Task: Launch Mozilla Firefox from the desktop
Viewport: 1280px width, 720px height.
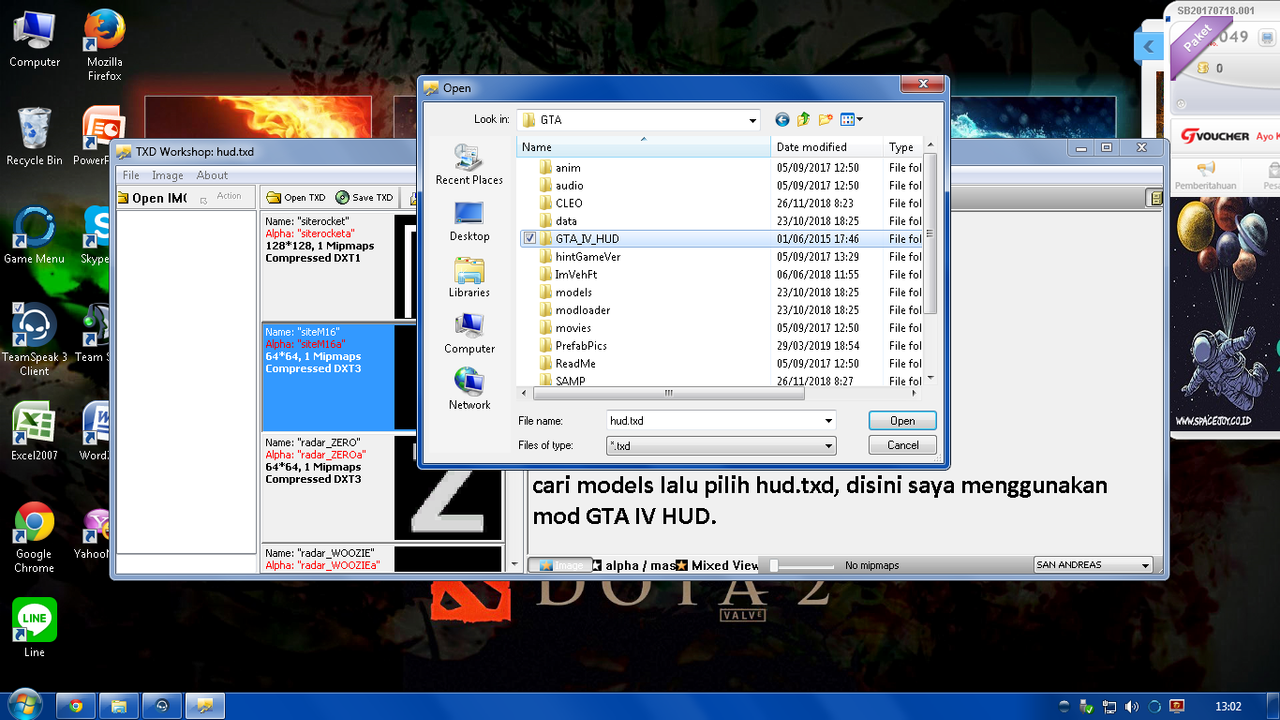Action: pos(104,46)
